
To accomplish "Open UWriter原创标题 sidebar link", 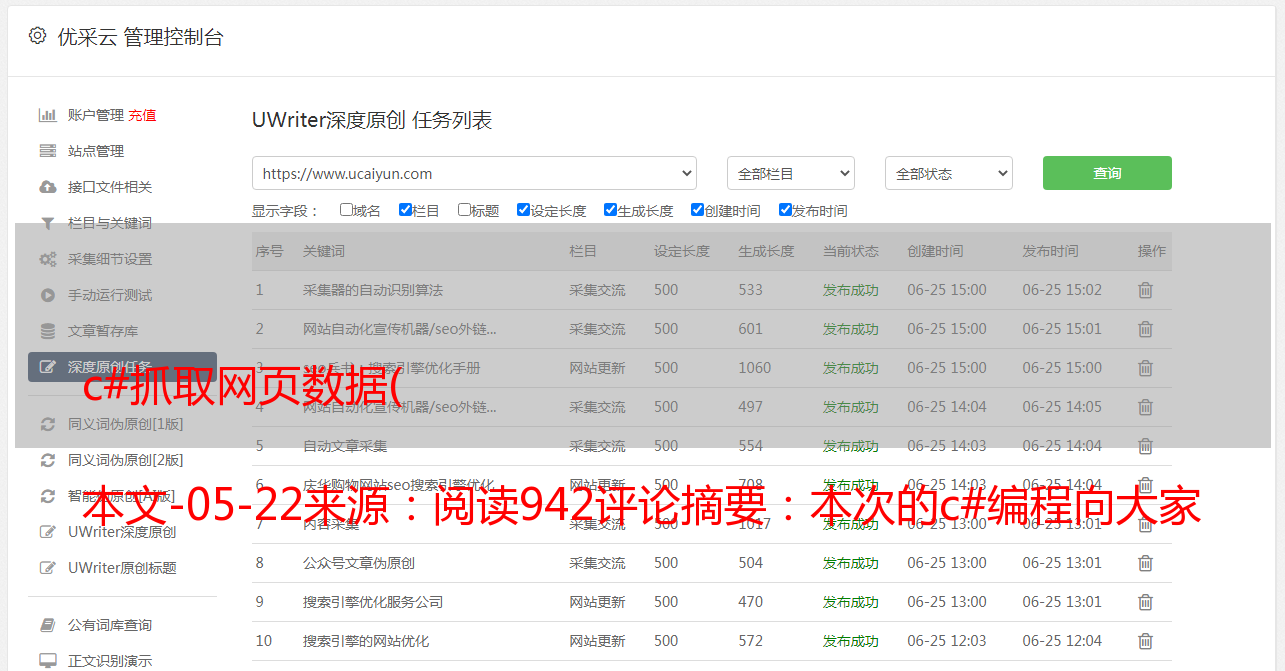I will (122, 568).
